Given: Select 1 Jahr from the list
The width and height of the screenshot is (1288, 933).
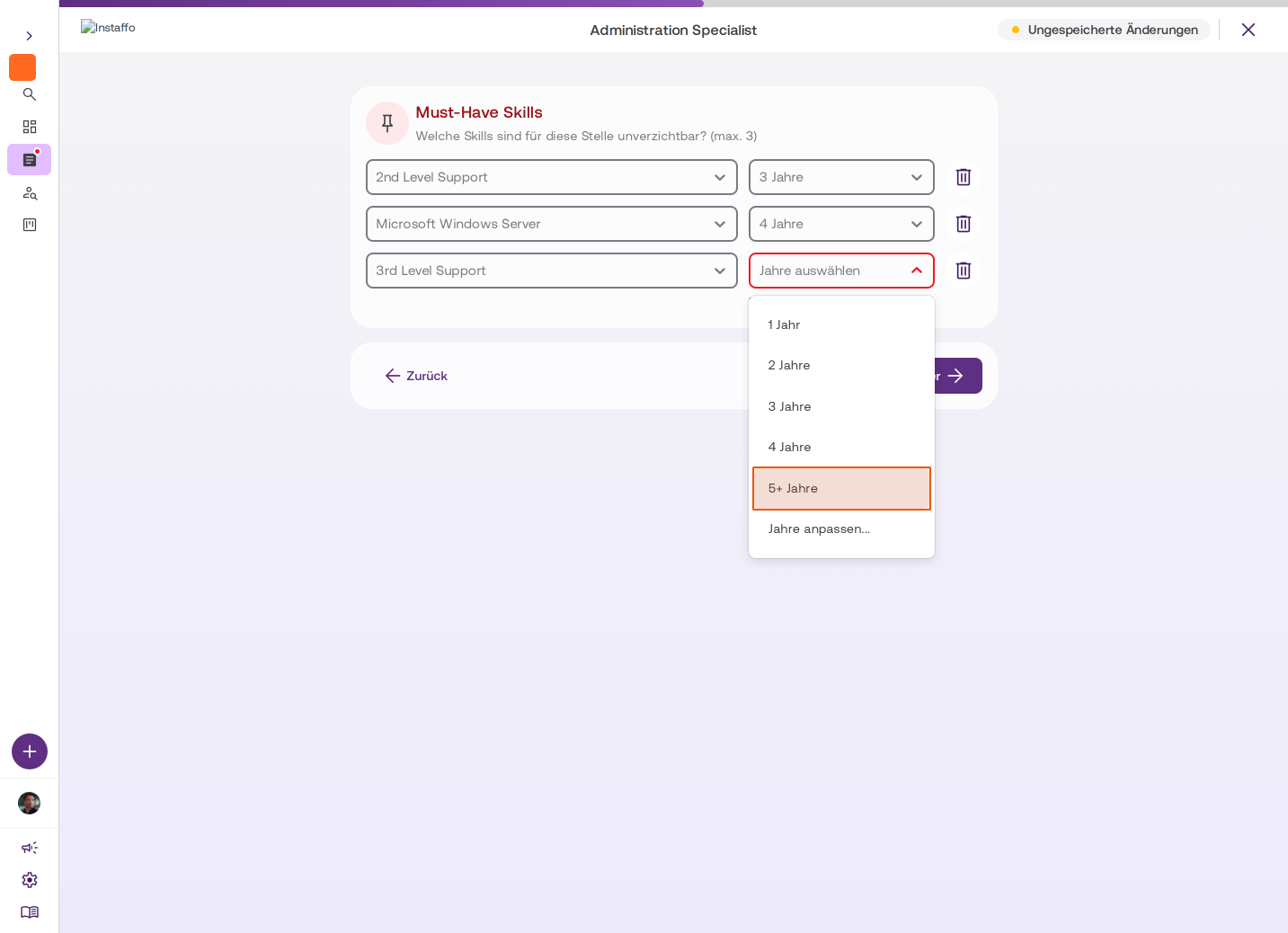Looking at the screenshot, I should (x=841, y=324).
